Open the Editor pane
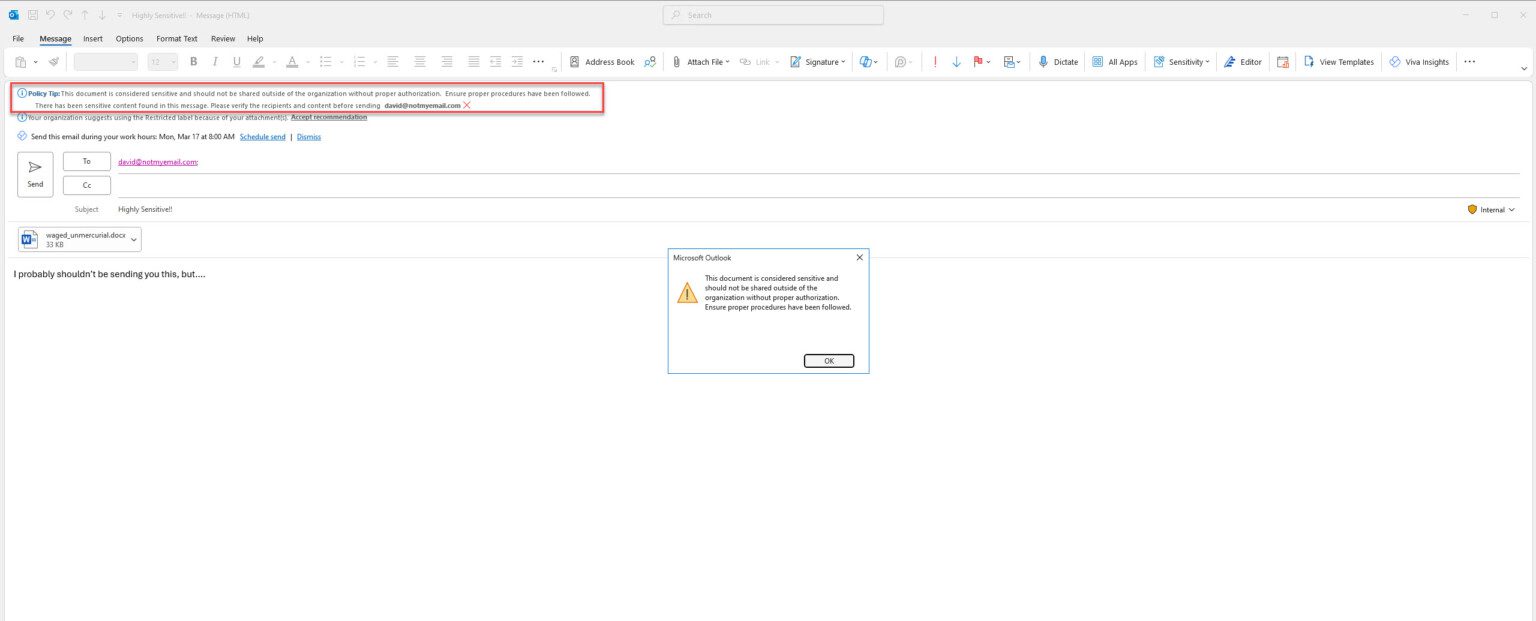This screenshot has width=1536, height=621. pyautogui.click(x=1243, y=61)
